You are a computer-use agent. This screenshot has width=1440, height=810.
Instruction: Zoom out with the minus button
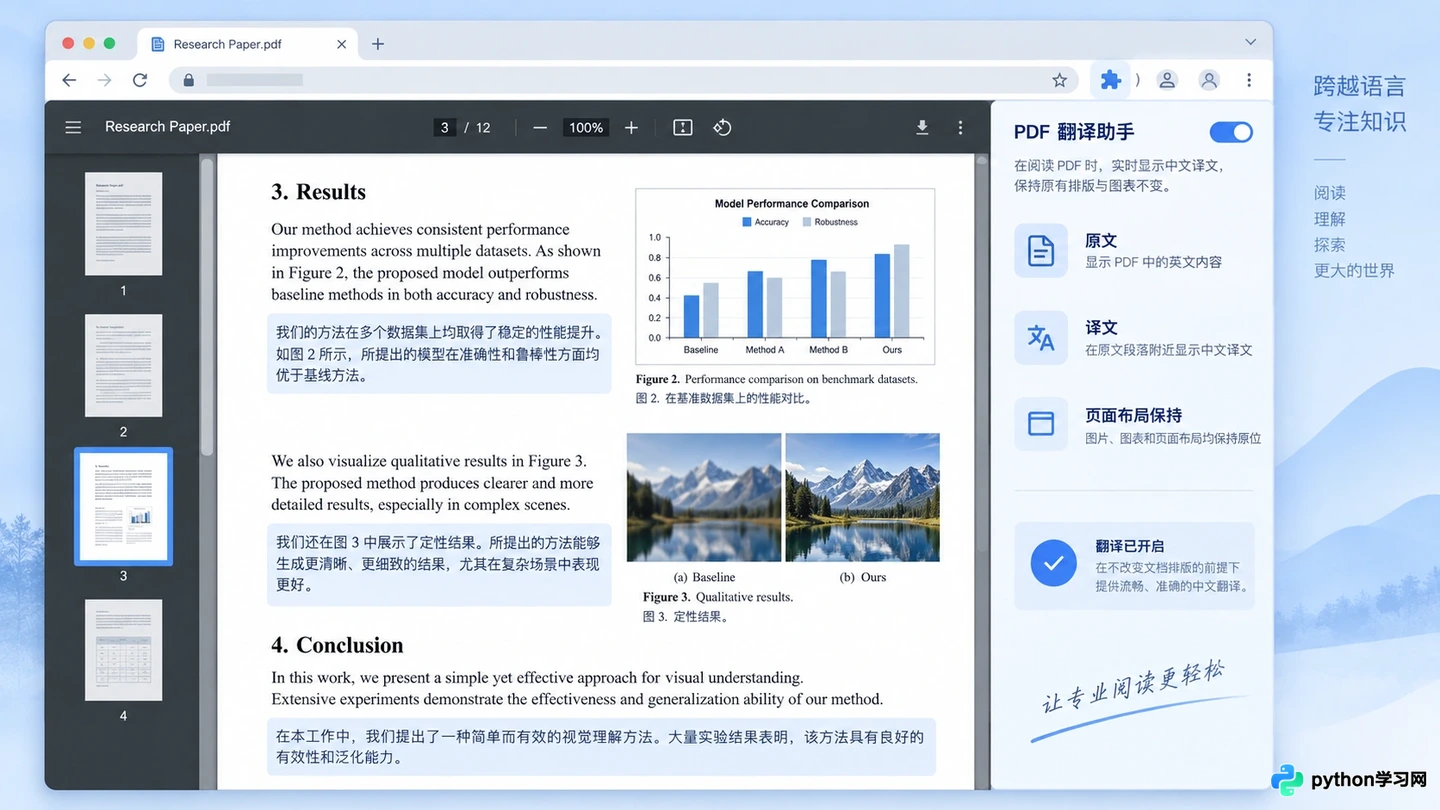(x=540, y=127)
